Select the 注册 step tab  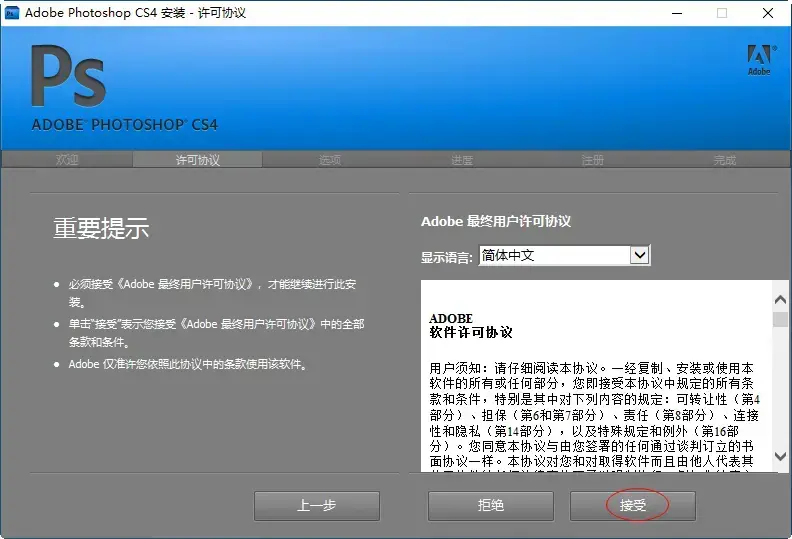(592, 160)
